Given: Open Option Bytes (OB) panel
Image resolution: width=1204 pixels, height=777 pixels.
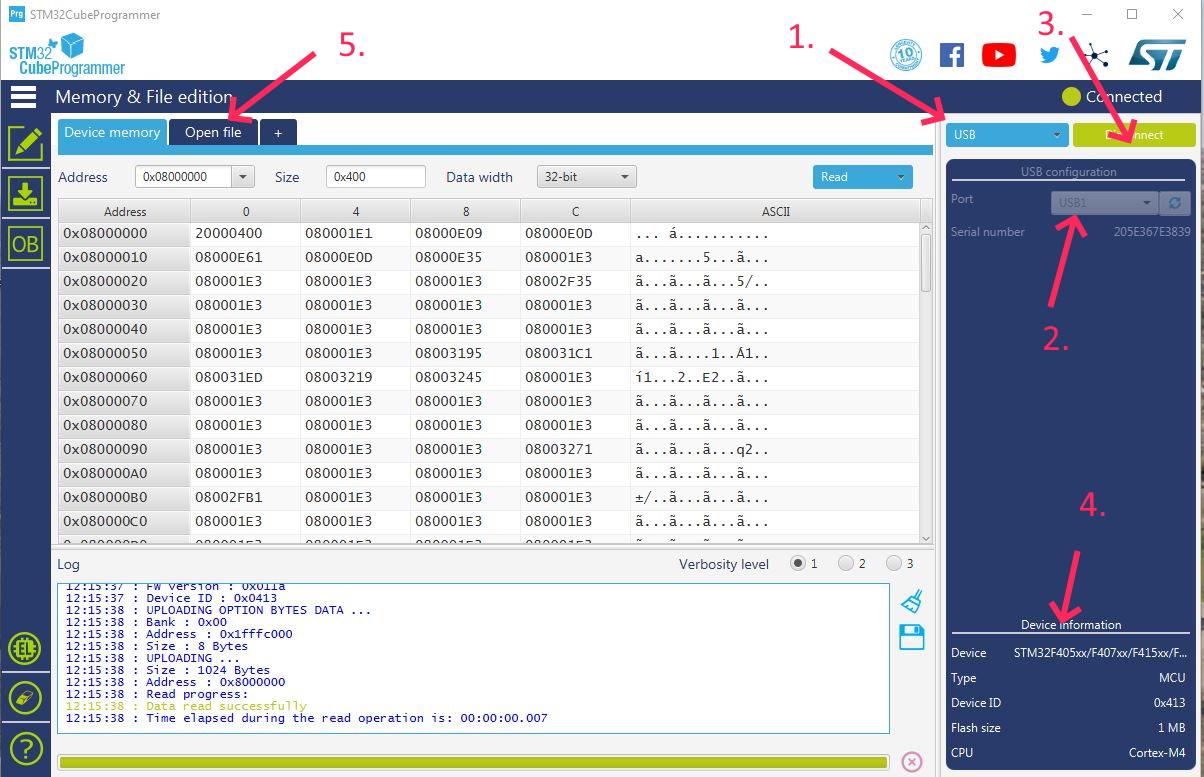Looking at the screenshot, I should click(25, 244).
